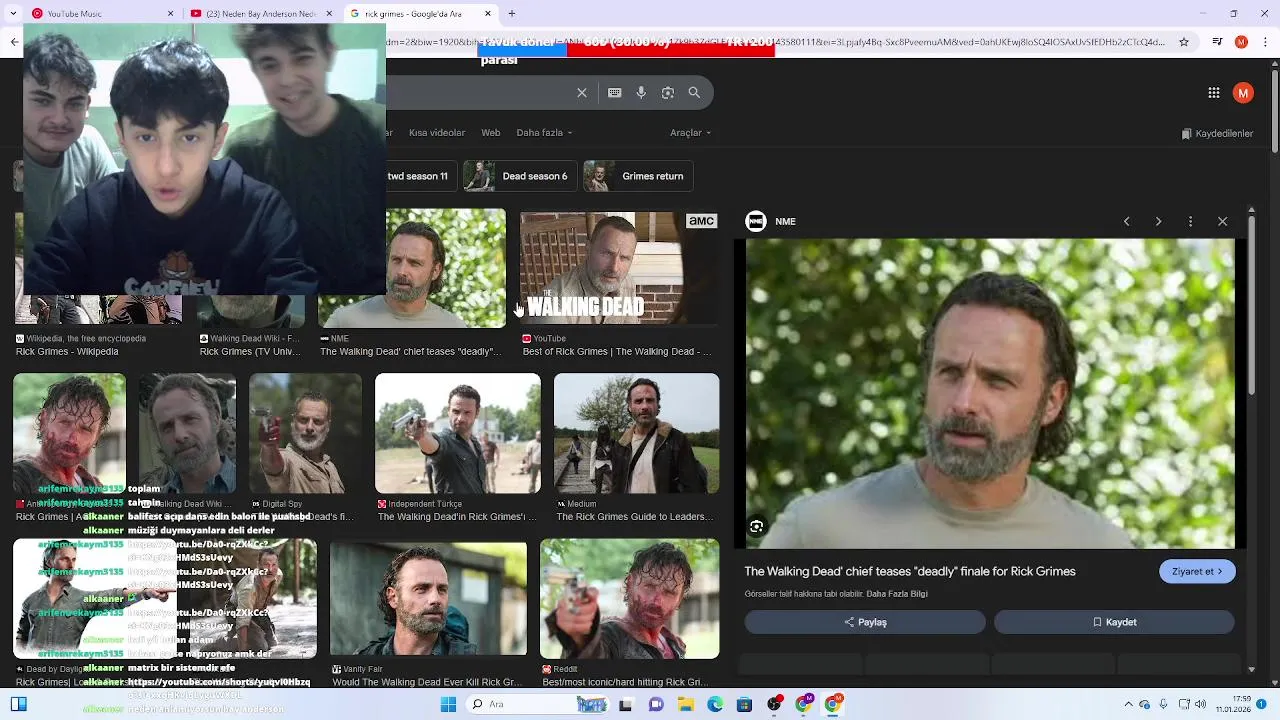
Task: Open NME source link in preview header
Action: tap(770, 221)
